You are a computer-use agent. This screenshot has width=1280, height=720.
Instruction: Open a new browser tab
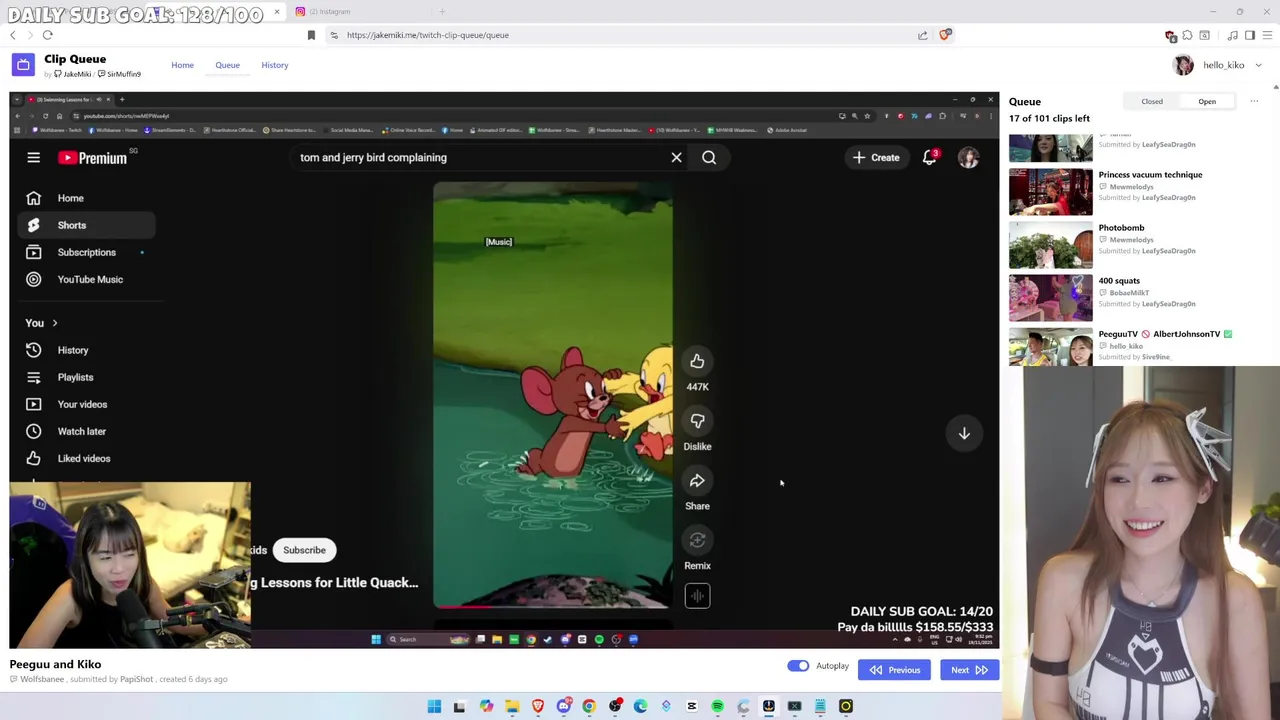442,11
